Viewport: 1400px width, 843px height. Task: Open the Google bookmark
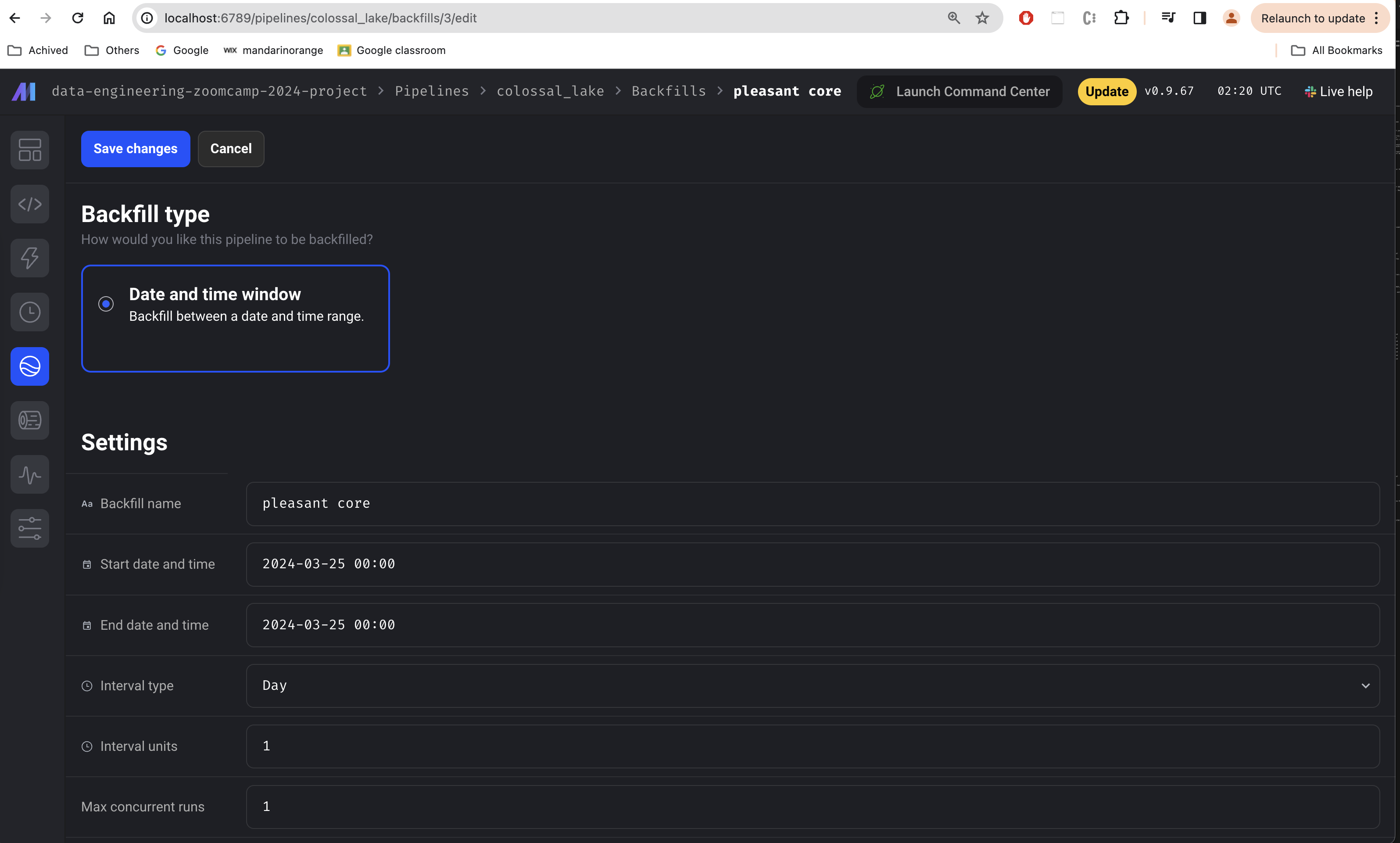[x=183, y=50]
